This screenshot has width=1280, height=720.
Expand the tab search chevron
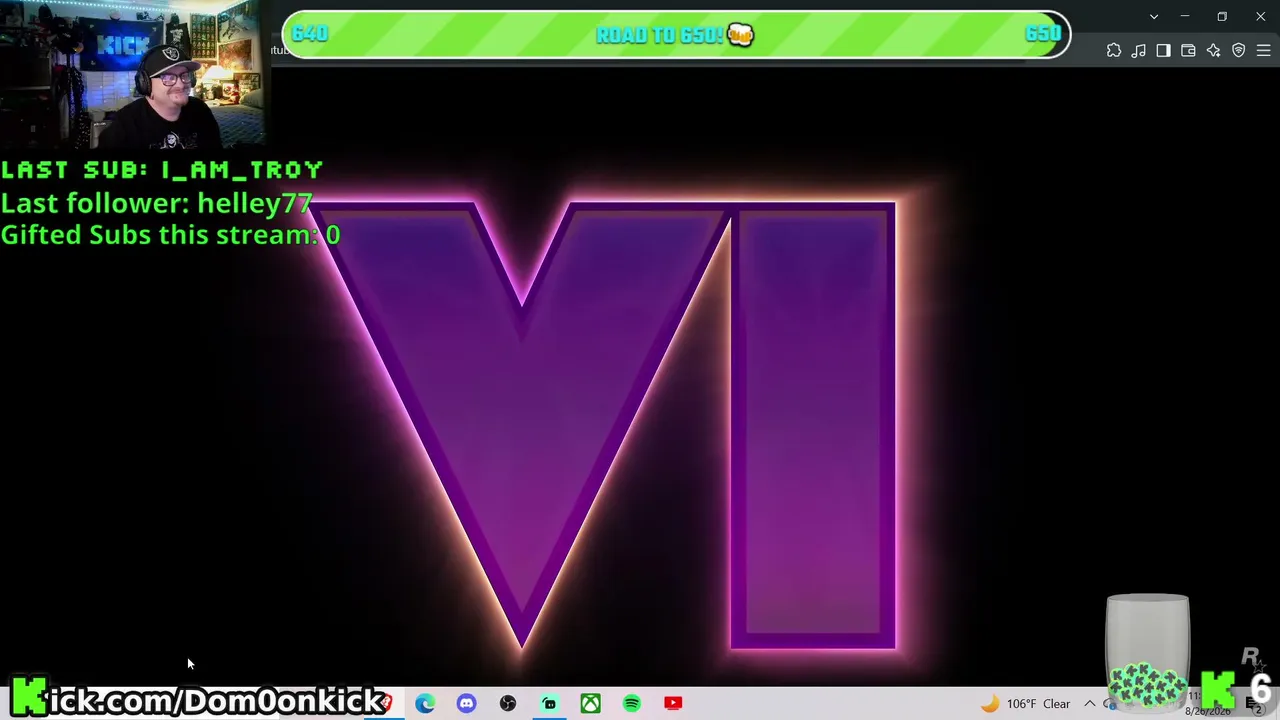pyautogui.click(x=1154, y=16)
